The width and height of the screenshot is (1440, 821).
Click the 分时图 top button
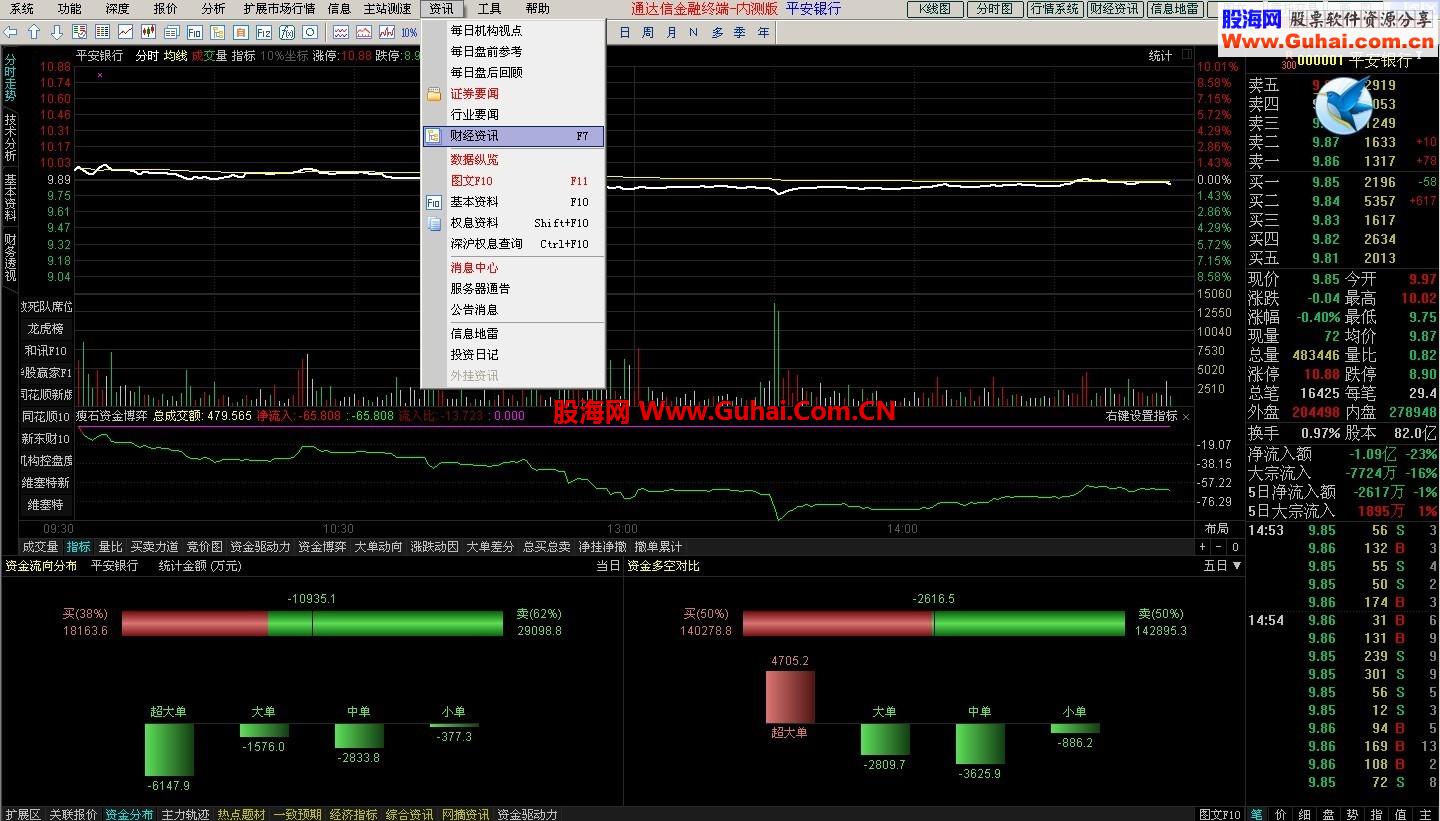coord(994,9)
